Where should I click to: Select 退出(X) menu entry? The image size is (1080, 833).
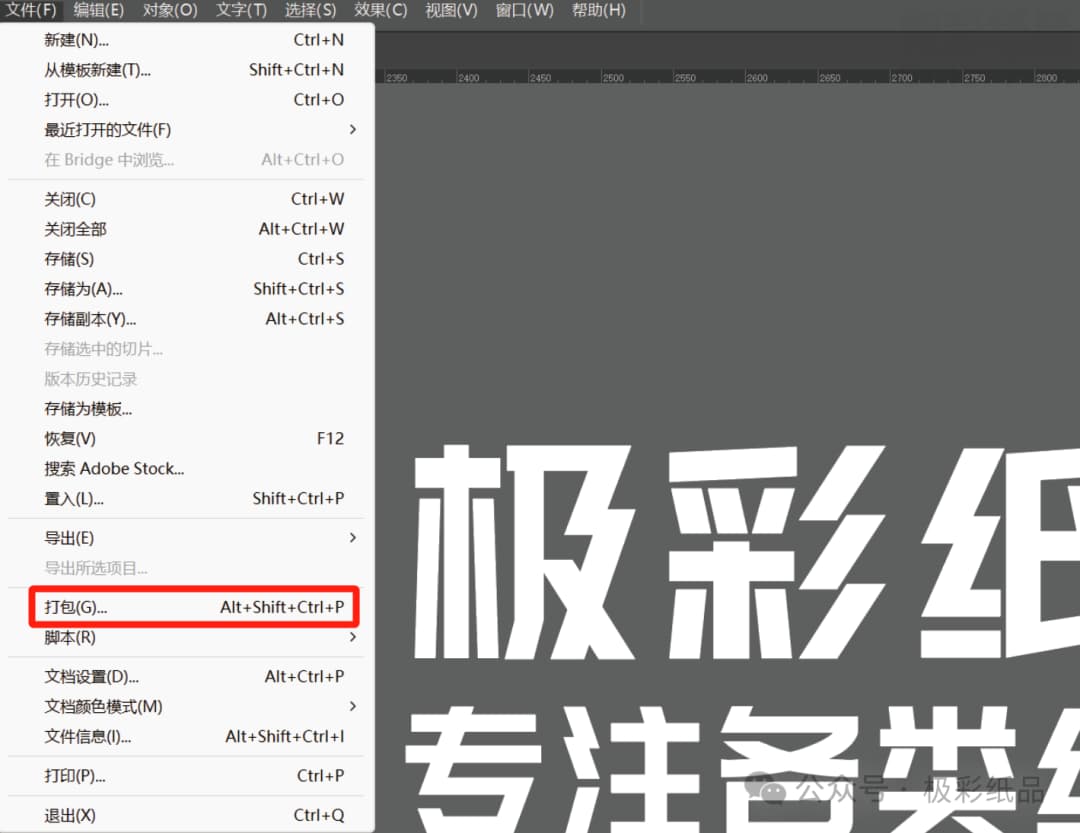click(187, 816)
